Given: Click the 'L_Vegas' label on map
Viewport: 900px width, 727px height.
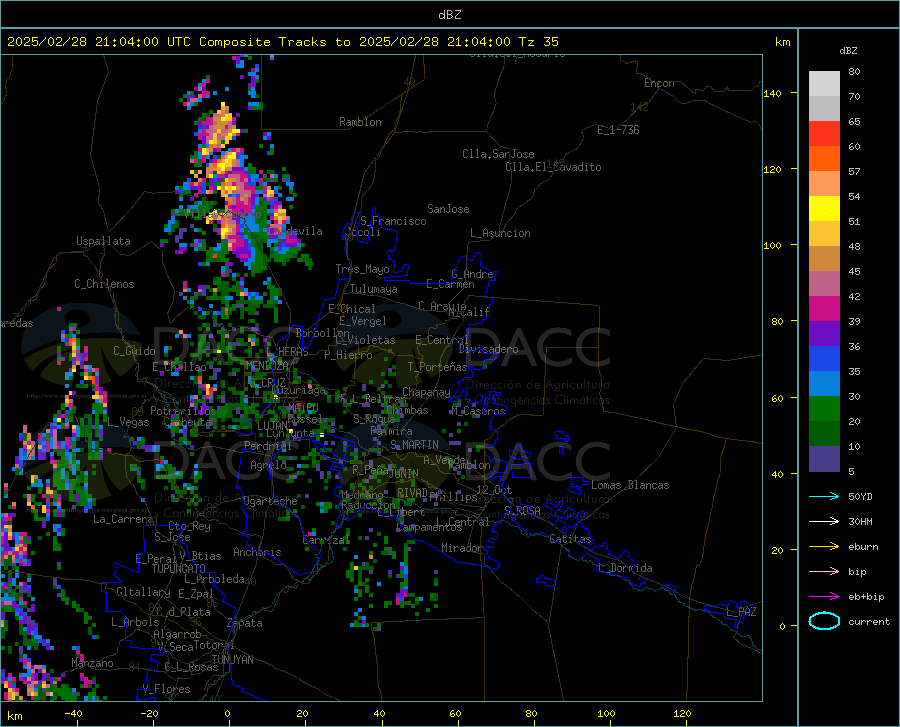Looking at the screenshot, I should pyautogui.click(x=128, y=422).
